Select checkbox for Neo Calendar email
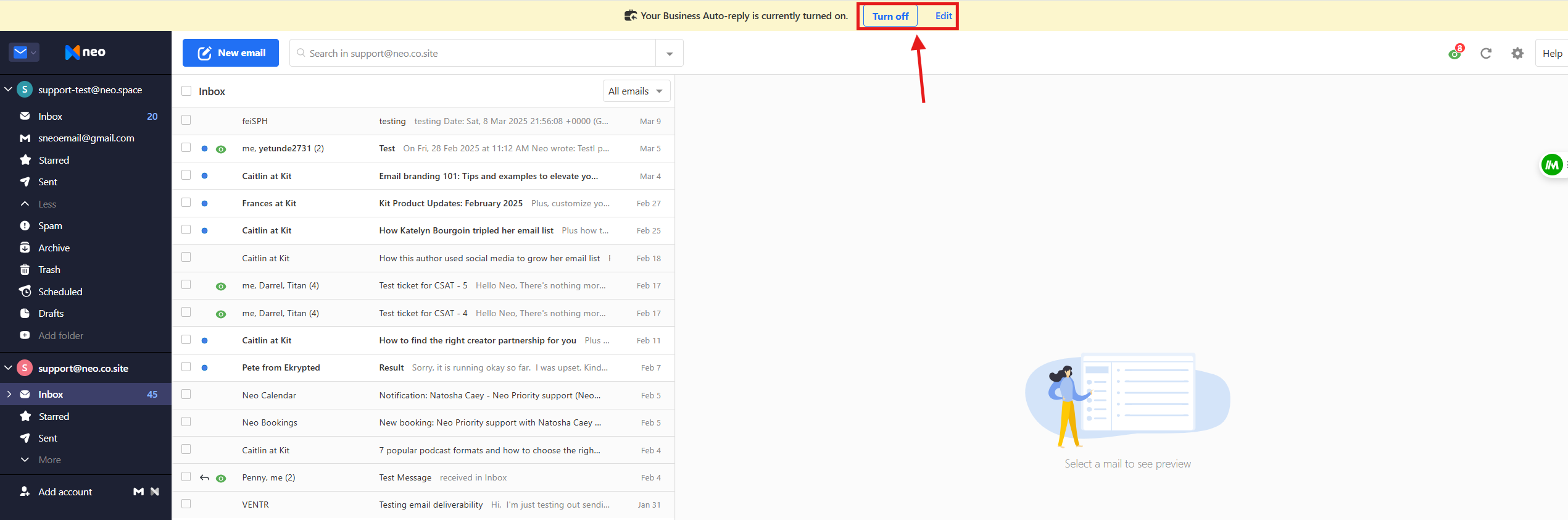This screenshot has height=520, width=1568. (x=186, y=394)
